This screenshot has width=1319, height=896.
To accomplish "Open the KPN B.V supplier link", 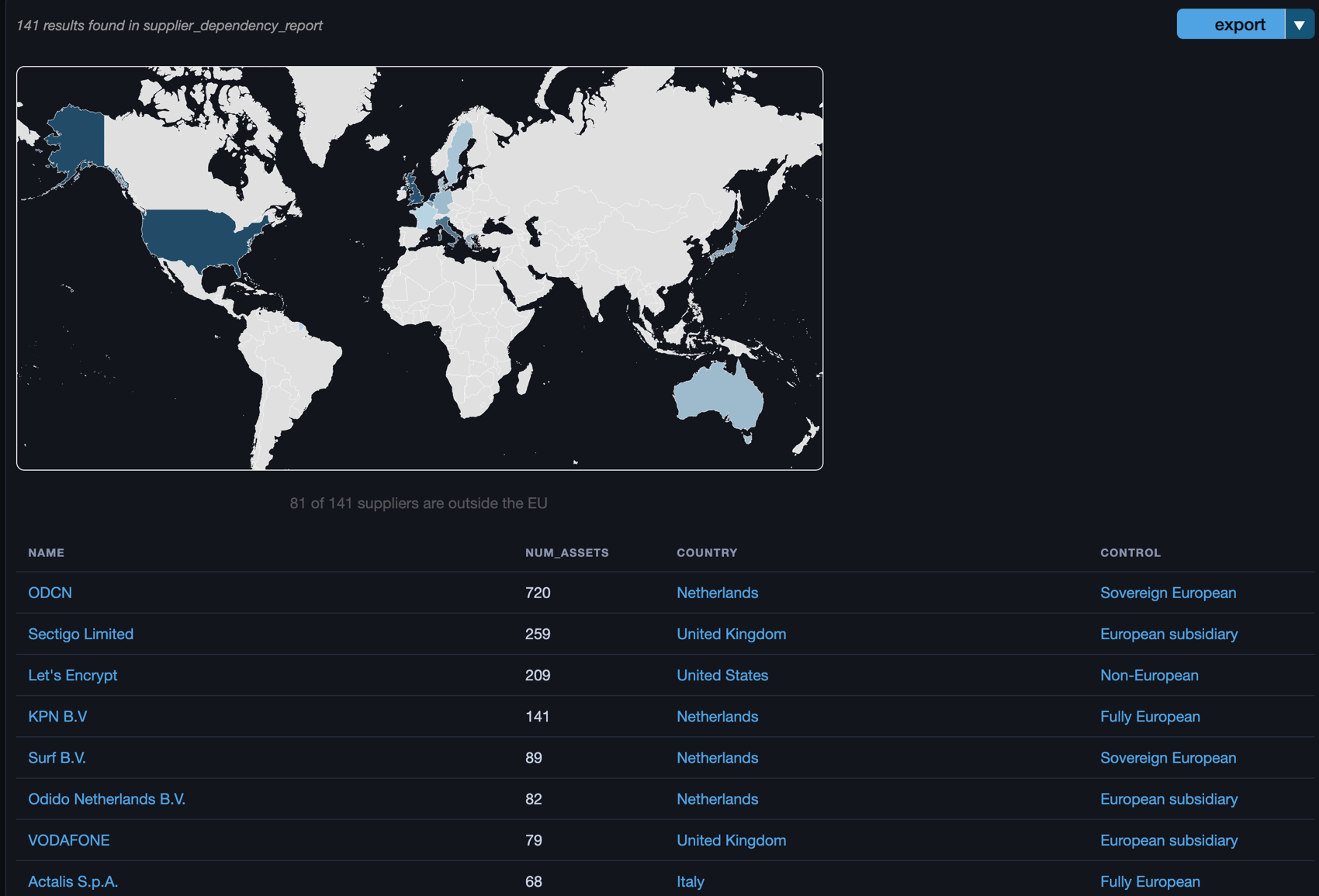I will [57, 716].
